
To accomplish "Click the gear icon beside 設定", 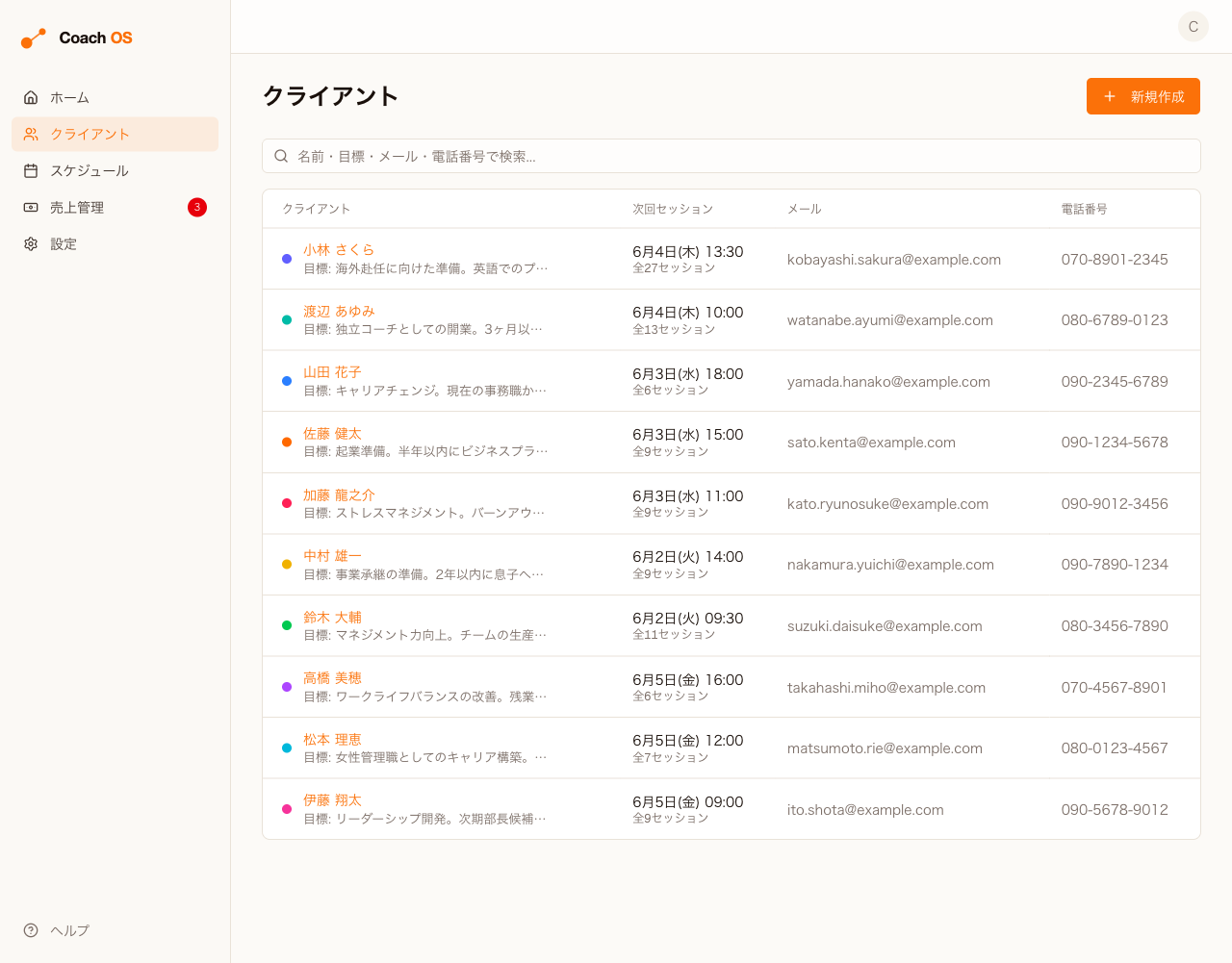I will (x=31, y=243).
